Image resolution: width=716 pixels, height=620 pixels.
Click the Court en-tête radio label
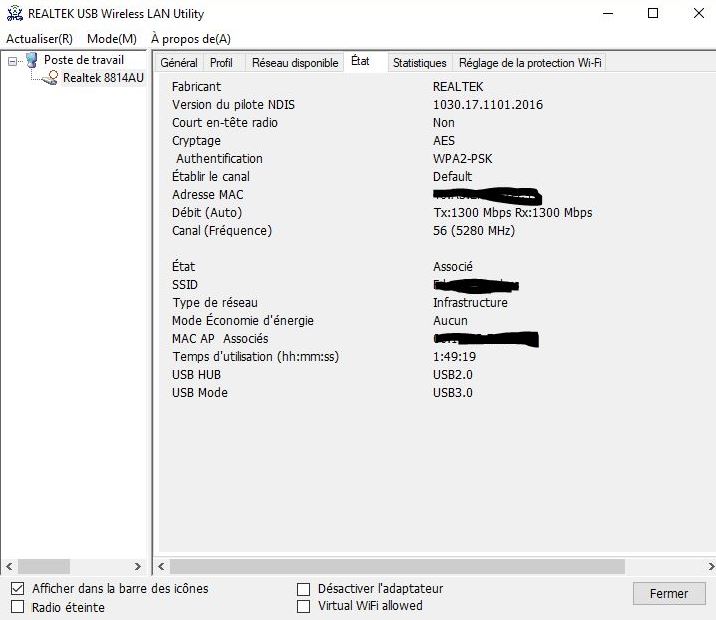click(225, 123)
